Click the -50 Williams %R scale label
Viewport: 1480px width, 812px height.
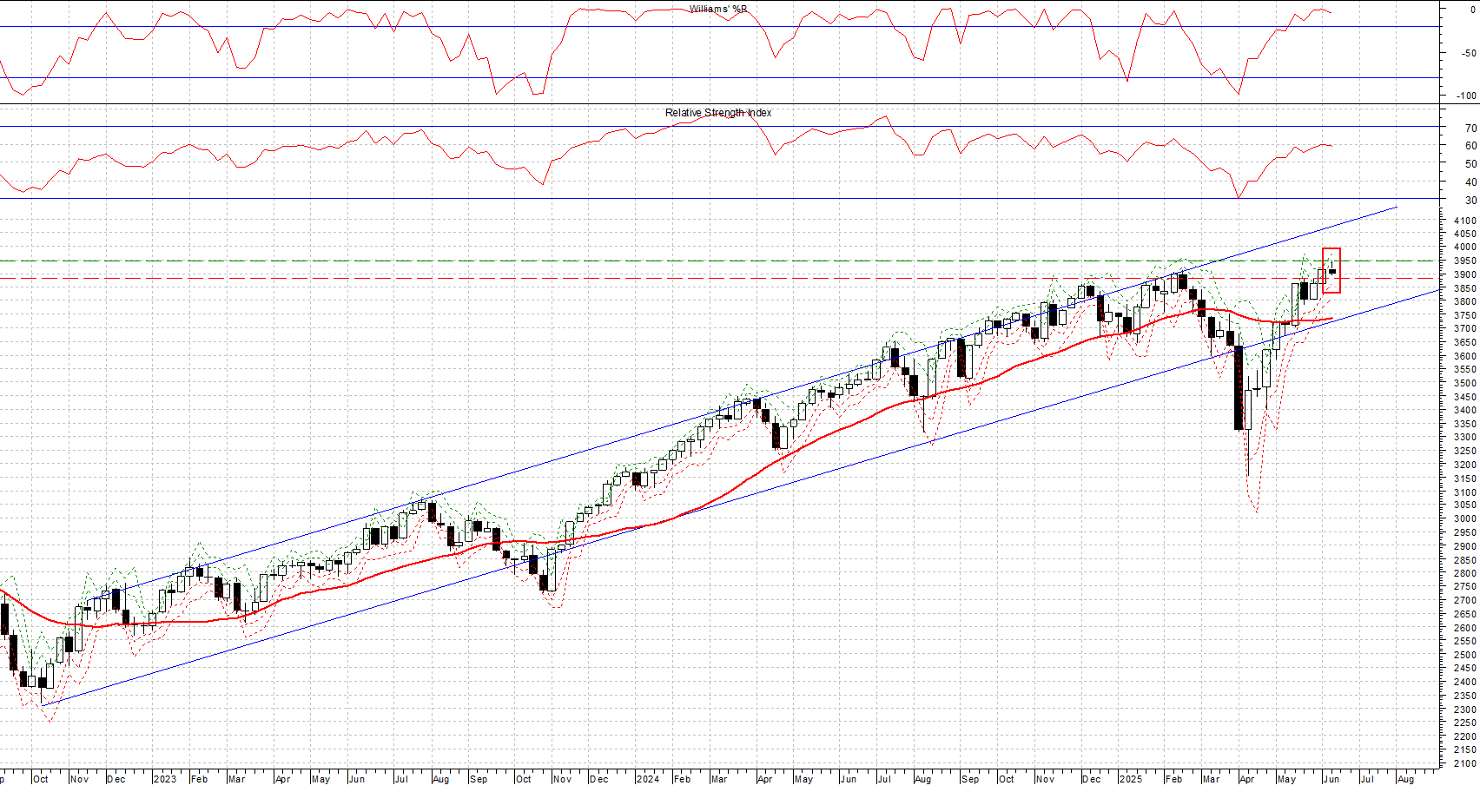pos(1468,53)
